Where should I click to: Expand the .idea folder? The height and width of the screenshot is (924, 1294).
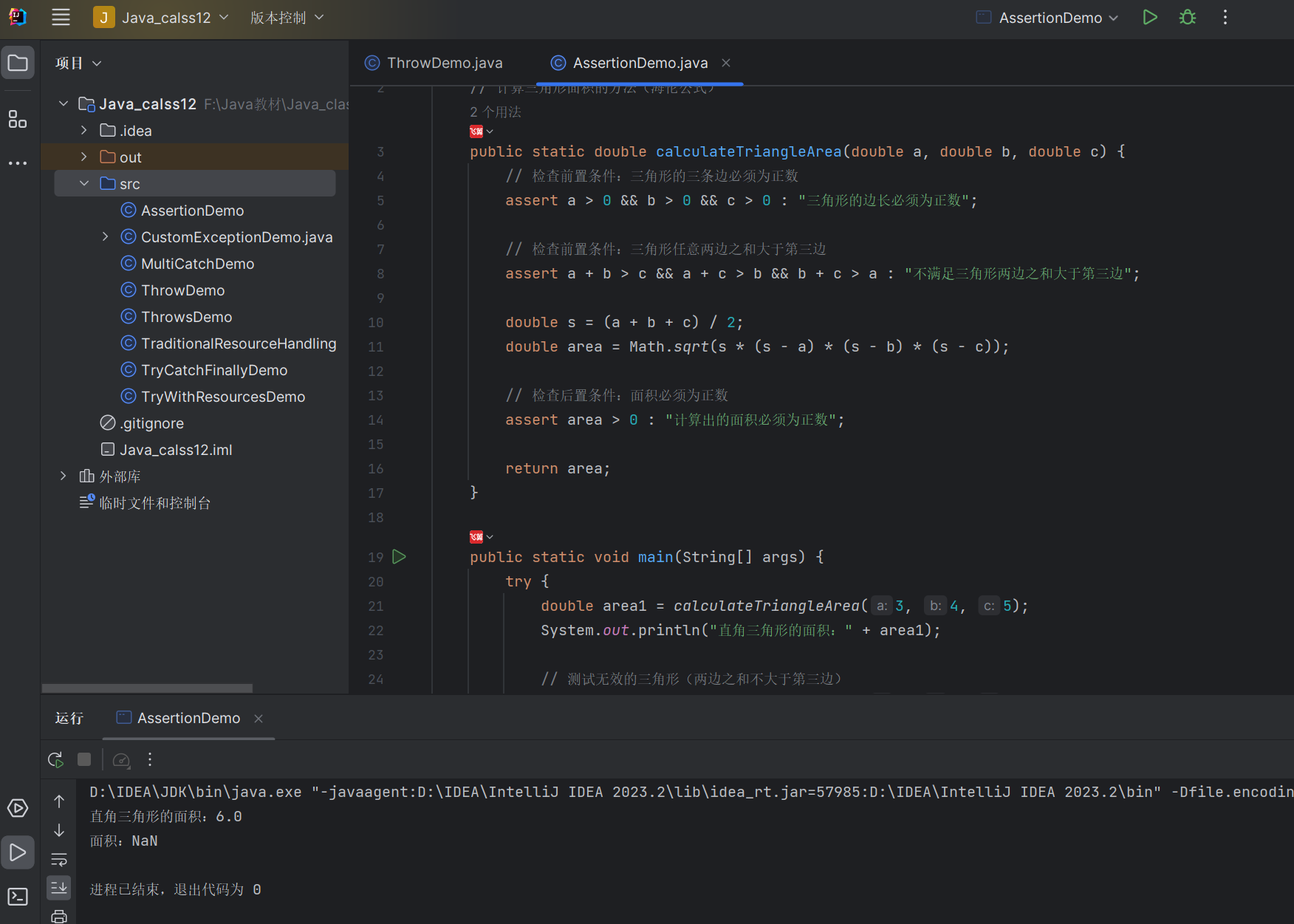pyautogui.click(x=84, y=131)
